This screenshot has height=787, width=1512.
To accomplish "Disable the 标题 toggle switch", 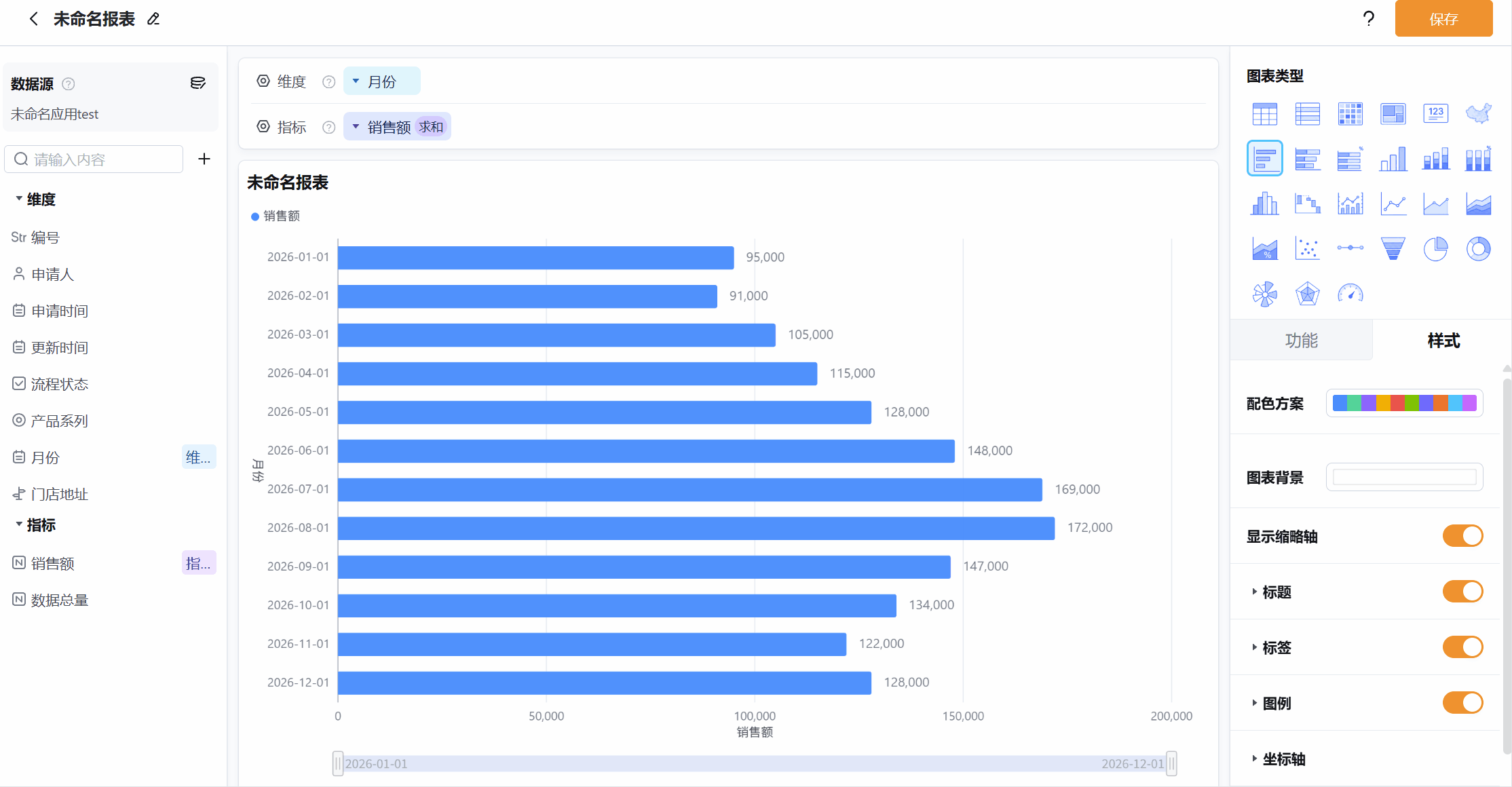I will [x=1462, y=592].
